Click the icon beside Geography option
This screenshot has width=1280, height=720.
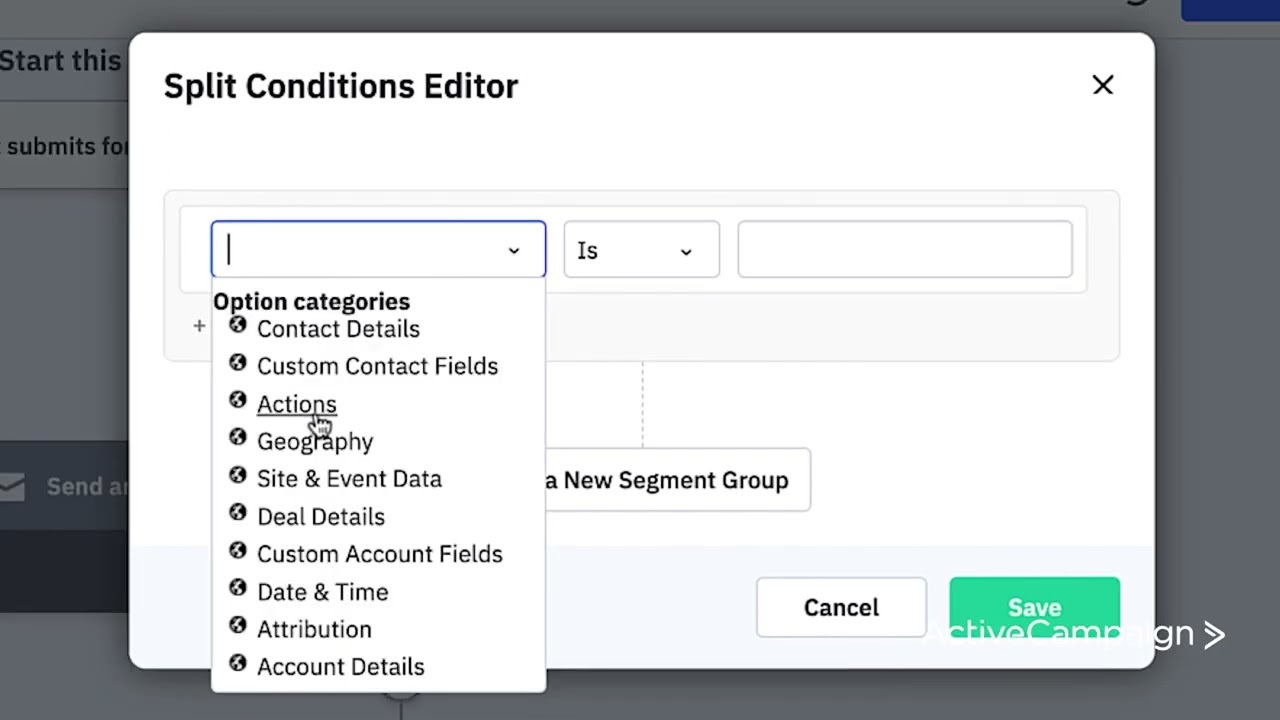tap(238, 438)
